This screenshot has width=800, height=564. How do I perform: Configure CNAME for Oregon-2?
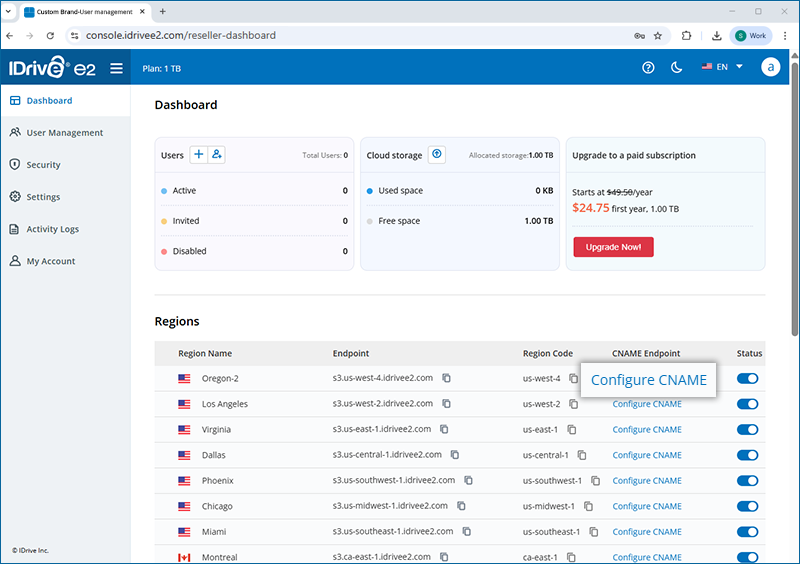(648, 380)
